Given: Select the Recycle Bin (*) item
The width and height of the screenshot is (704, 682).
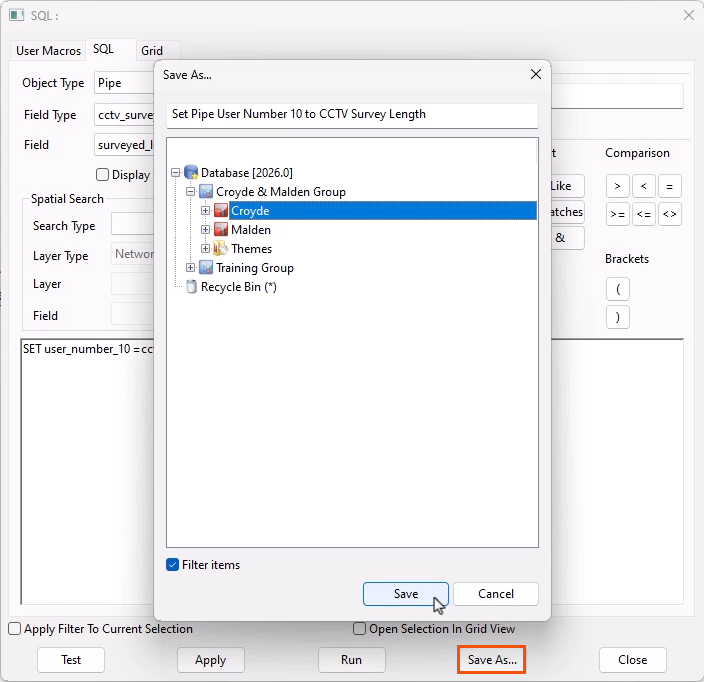Looking at the screenshot, I should (x=238, y=286).
